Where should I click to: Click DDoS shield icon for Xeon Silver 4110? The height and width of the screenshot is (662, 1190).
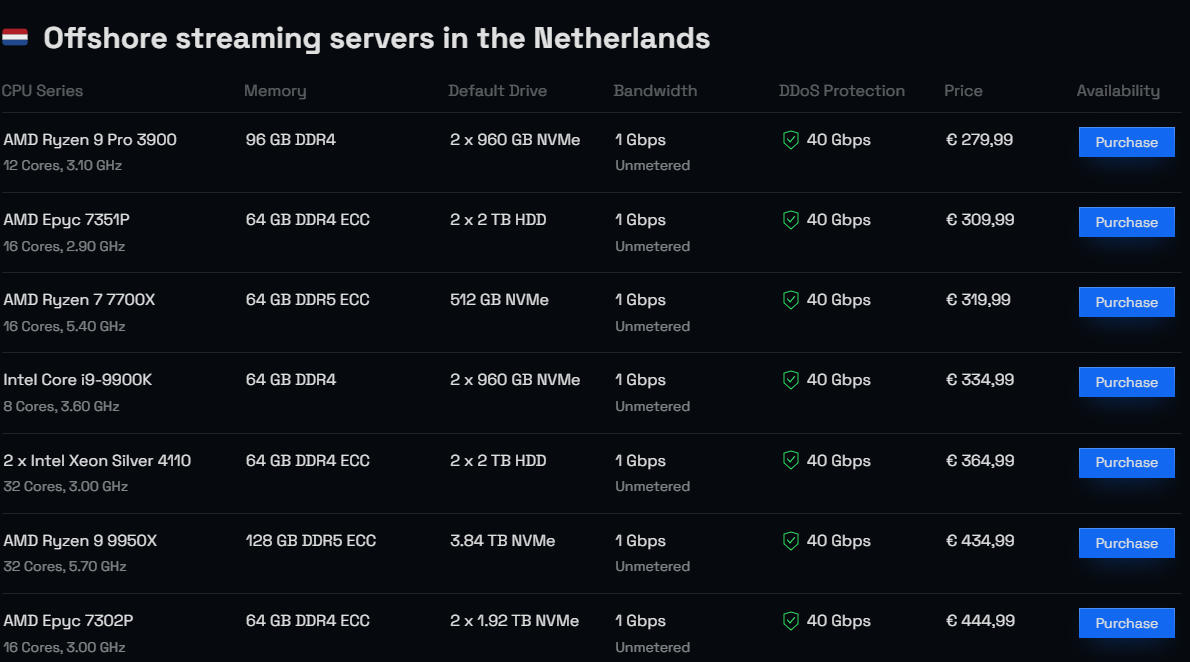(x=791, y=461)
